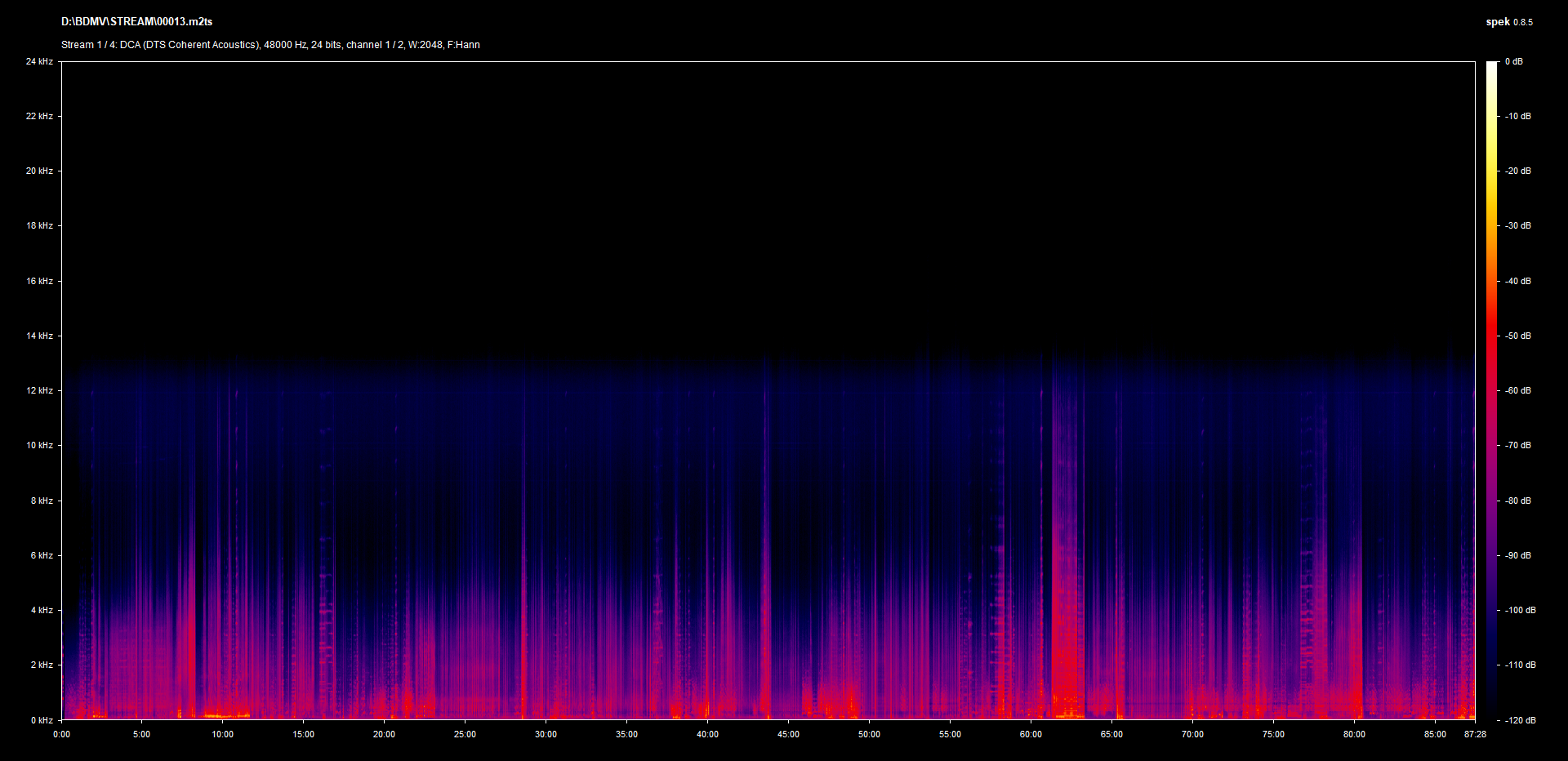Viewport: 1568px width, 761px height.
Task: Click the -60 dB scale label
Action: (1517, 391)
